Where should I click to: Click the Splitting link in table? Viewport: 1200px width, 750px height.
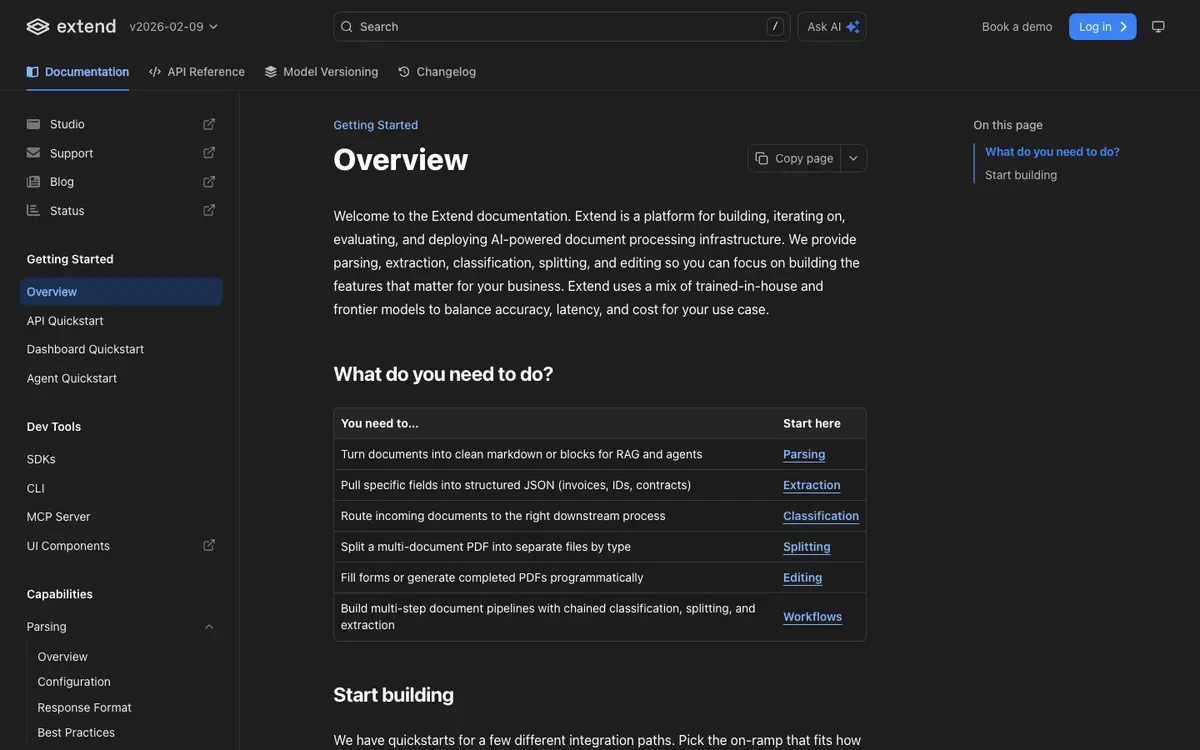[x=807, y=547]
